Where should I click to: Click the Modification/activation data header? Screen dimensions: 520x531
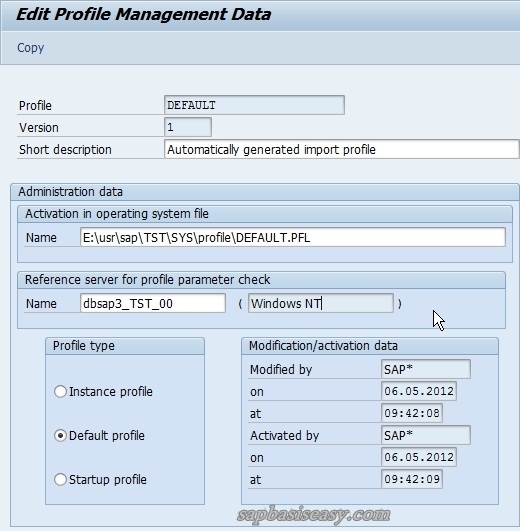370,346
